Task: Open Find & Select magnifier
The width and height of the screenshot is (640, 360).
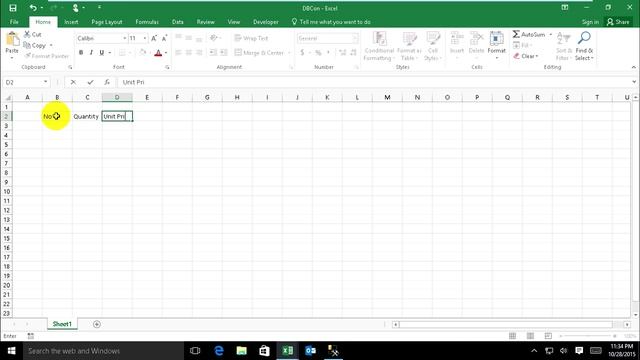Action: point(584,46)
